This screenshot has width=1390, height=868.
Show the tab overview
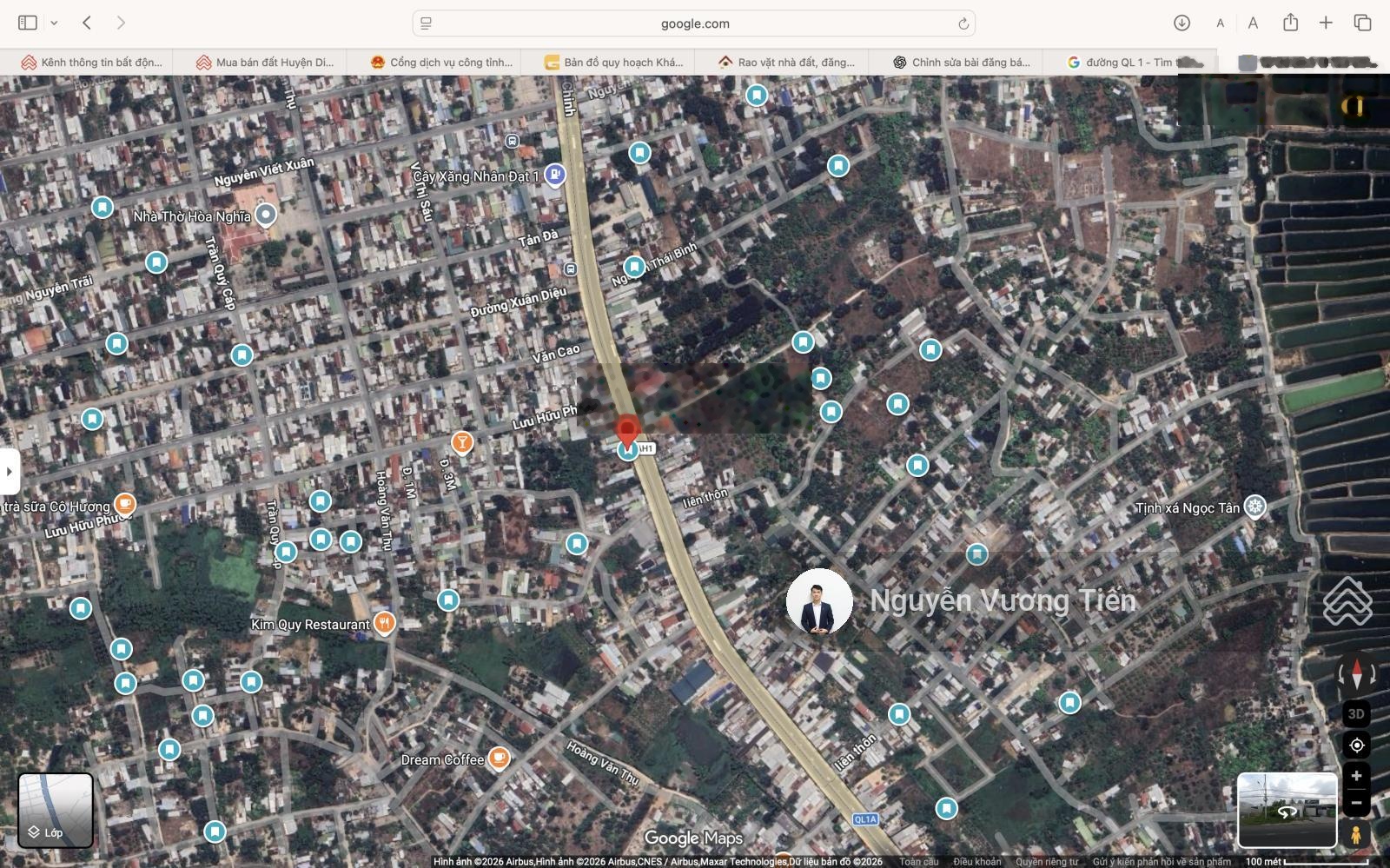(1362, 23)
